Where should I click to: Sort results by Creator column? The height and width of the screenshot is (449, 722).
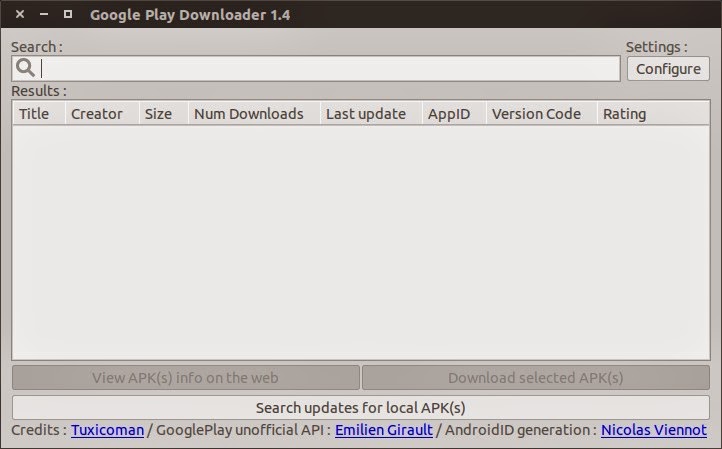(102, 113)
